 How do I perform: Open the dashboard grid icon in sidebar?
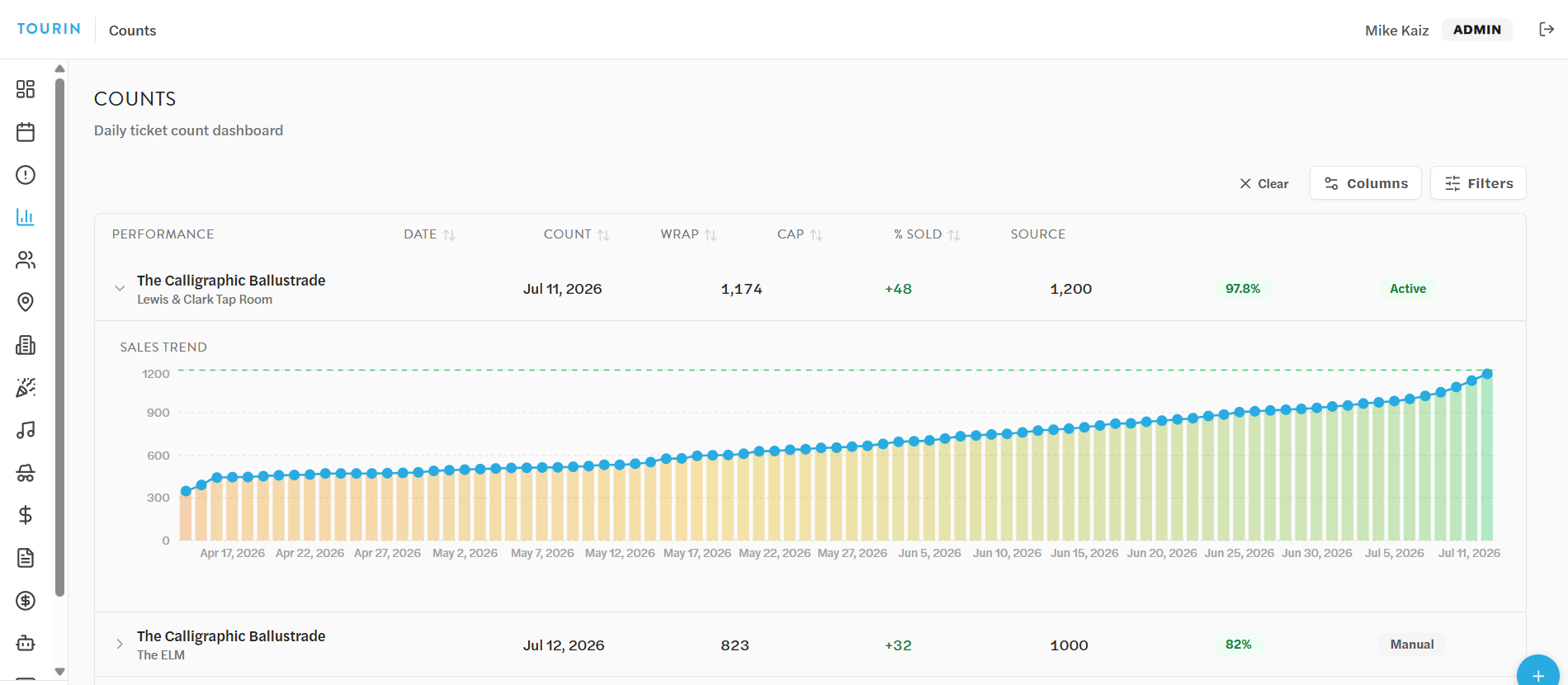(x=26, y=89)
